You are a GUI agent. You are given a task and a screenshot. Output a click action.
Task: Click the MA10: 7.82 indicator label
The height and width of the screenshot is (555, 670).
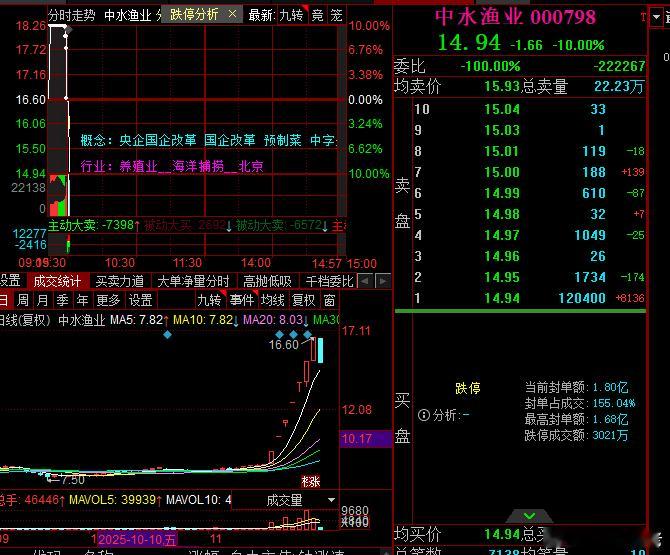[206, 320]
